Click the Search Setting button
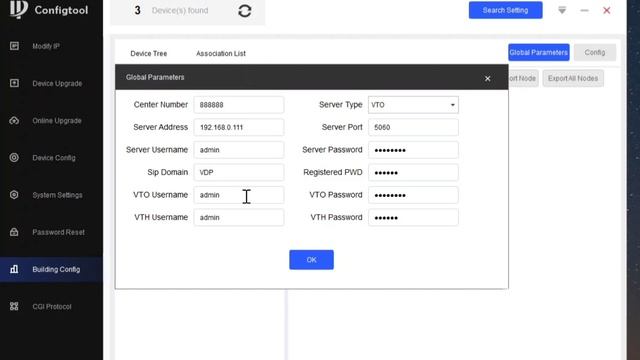The image size is (640, 360). (505, 10)
